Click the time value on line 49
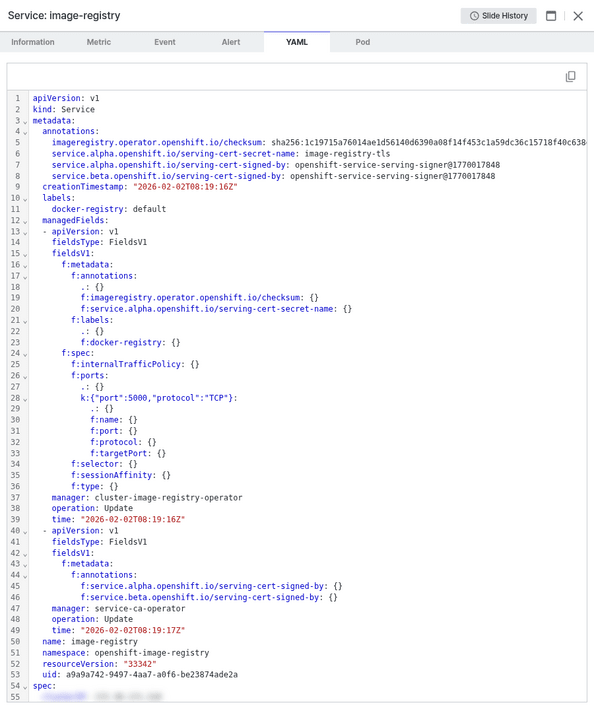The image size is (594, 713). [133, 630]
